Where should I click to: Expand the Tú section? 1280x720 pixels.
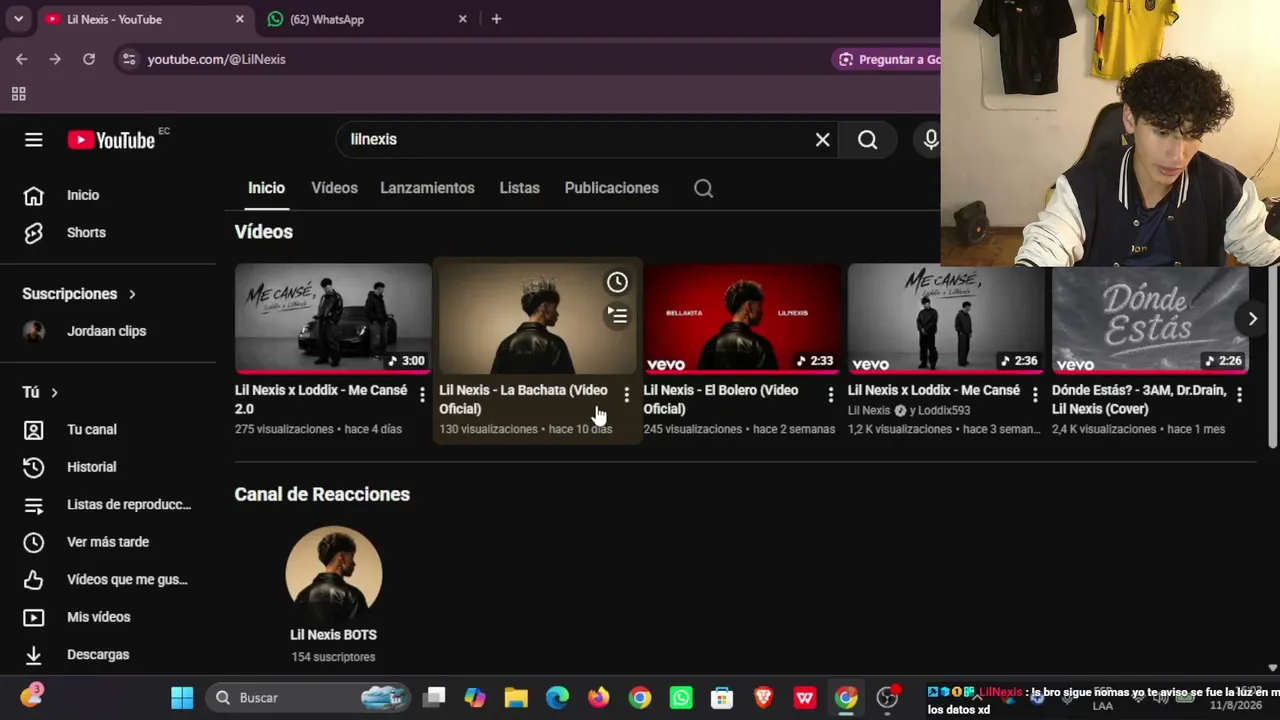[x=40, y=392]
